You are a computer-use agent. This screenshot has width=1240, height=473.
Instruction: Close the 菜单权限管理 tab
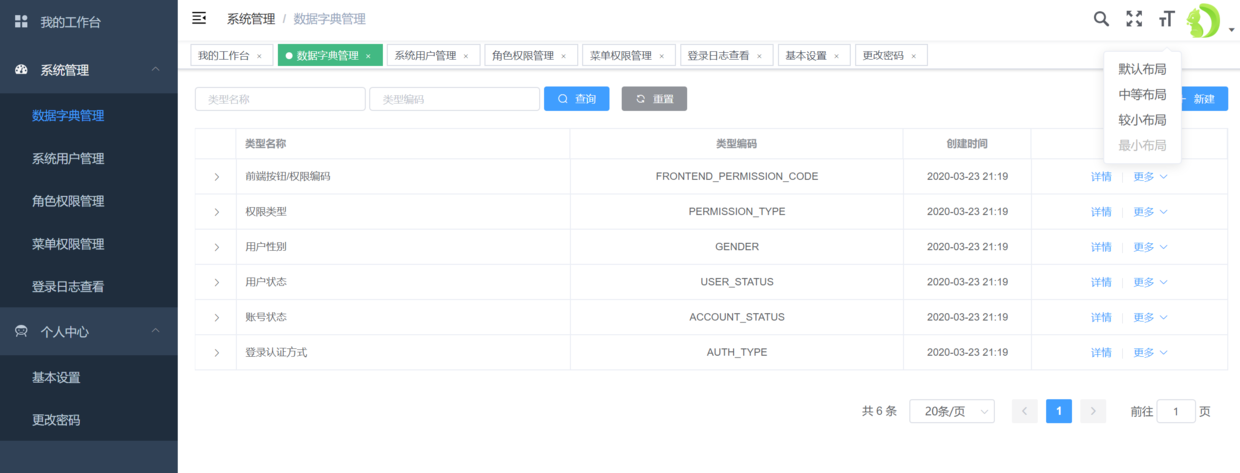pos(661,56)
